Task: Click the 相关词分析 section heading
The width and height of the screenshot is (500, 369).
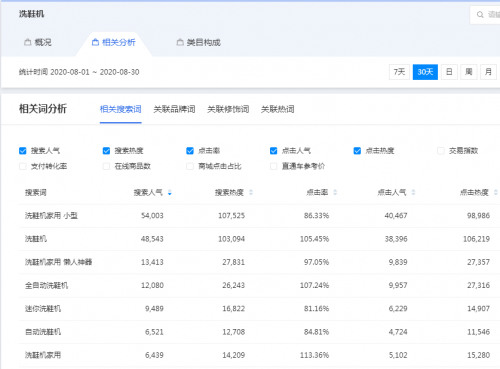Action: coord(43,109)
